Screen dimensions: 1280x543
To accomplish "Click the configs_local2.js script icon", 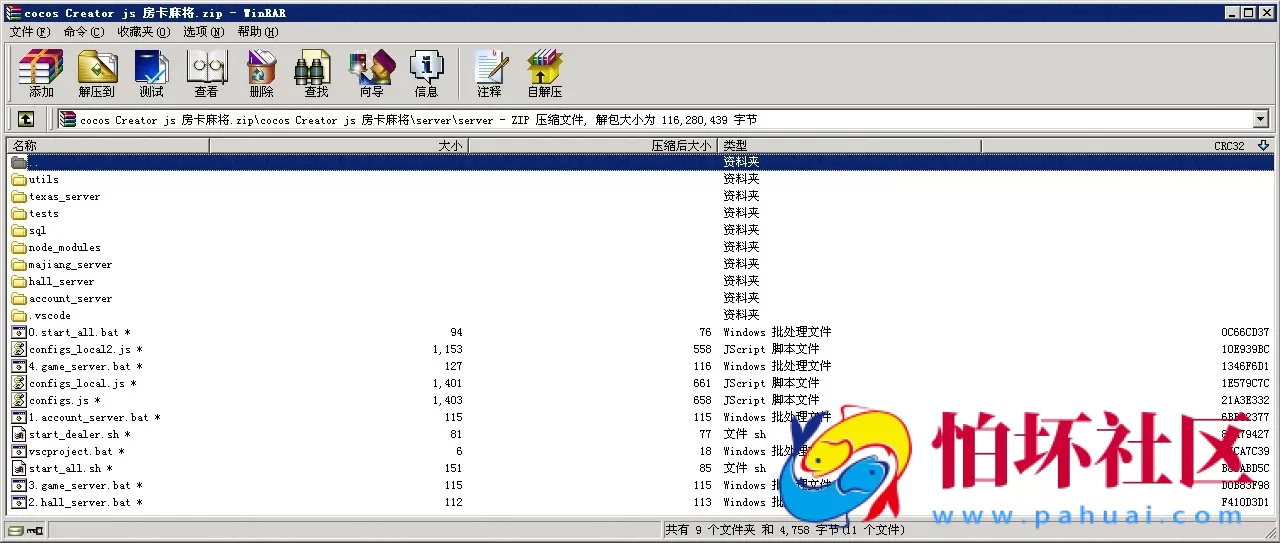I will coord(19,349).
